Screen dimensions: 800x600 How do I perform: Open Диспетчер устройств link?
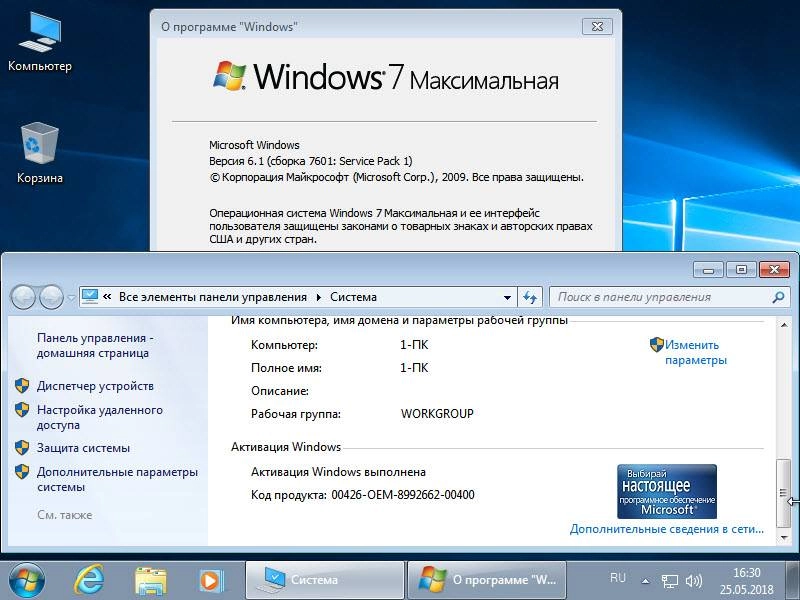click(x=95, y=386)
